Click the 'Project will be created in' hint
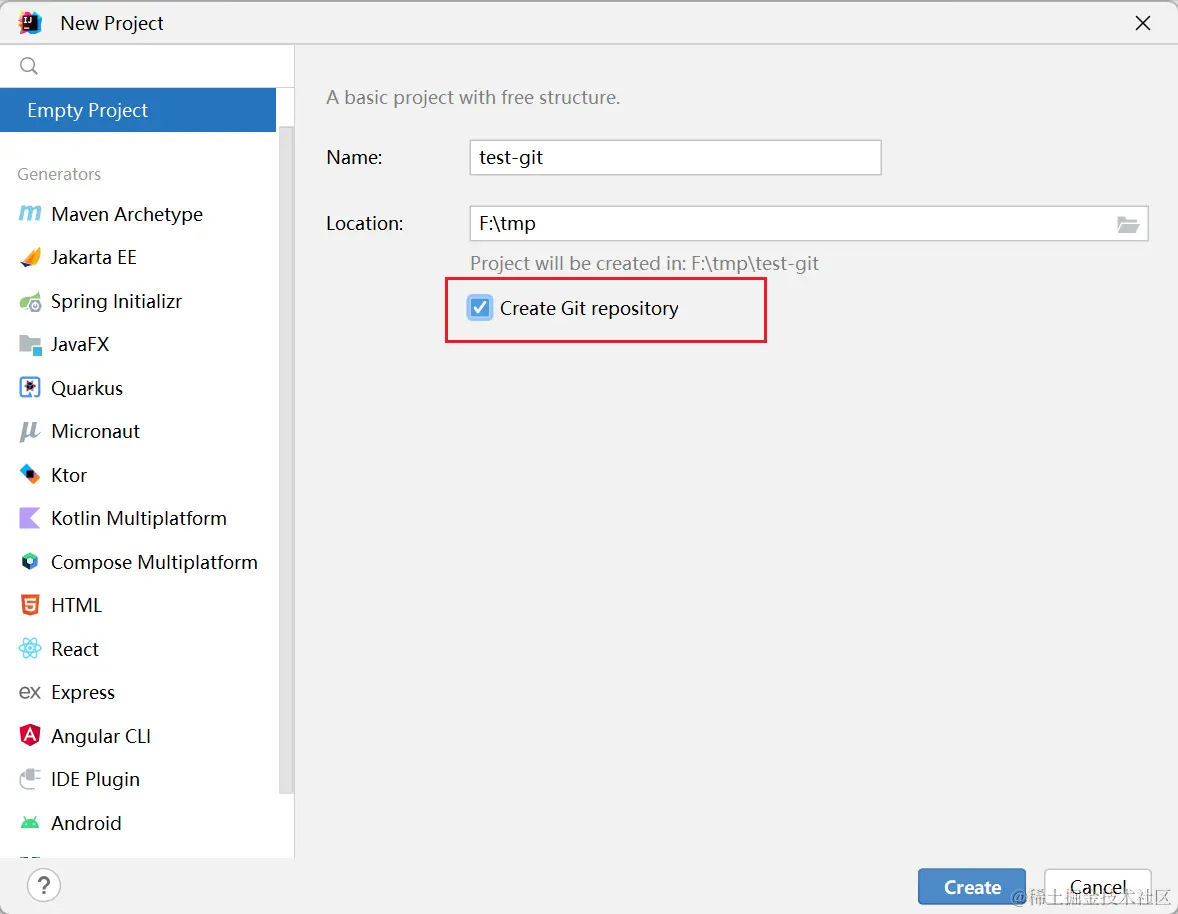The width and height of the screenshot is (1178, 914). (x=645, y=264)
